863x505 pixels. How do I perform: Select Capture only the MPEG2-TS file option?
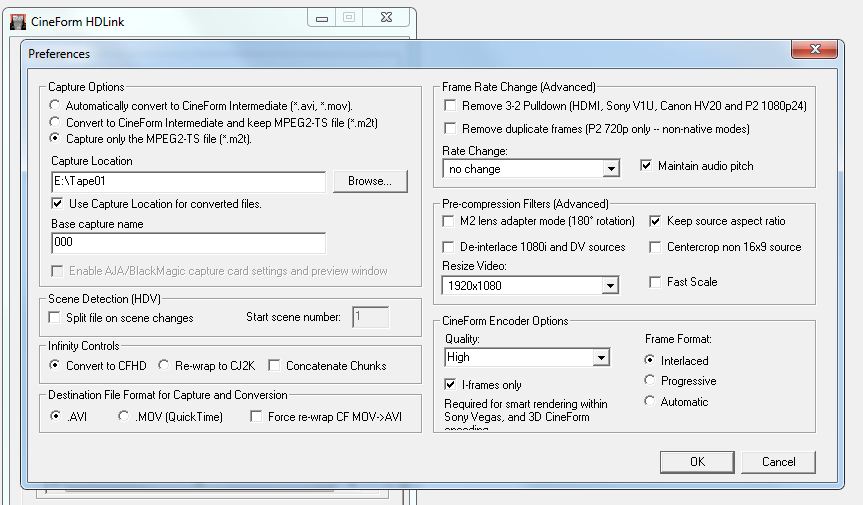click(54, 138)
